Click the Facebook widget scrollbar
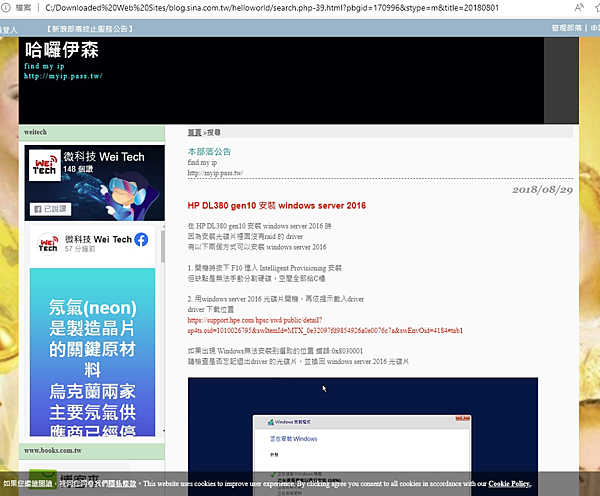Viewport: 600px width, 496px height. 163,247
